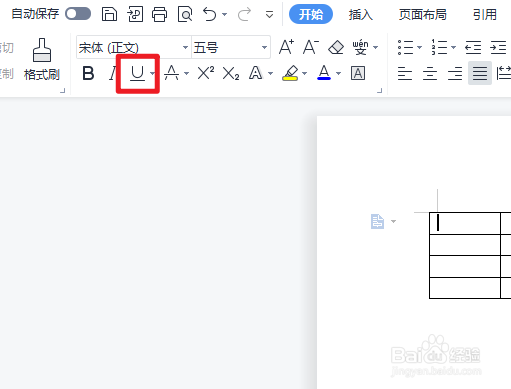Click the decrease indent icon
This screenshot has width=511, height=389.
[473, 47]
